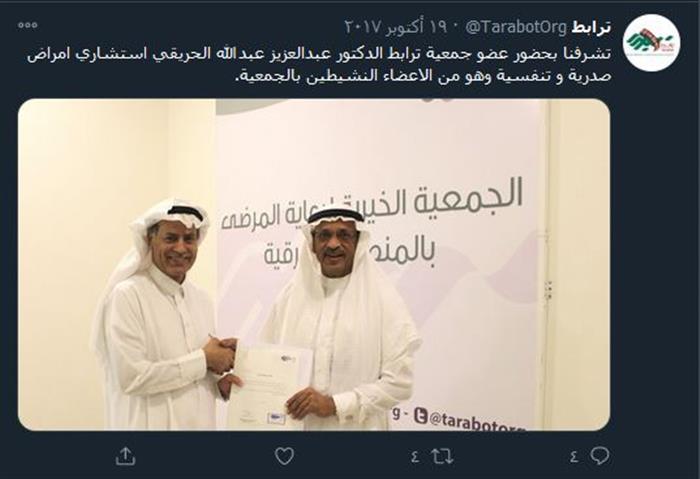The width and height of the screenshot is (700, 479).
Task: Like the tweet with the heart icon
Action: tap(284, 457)
